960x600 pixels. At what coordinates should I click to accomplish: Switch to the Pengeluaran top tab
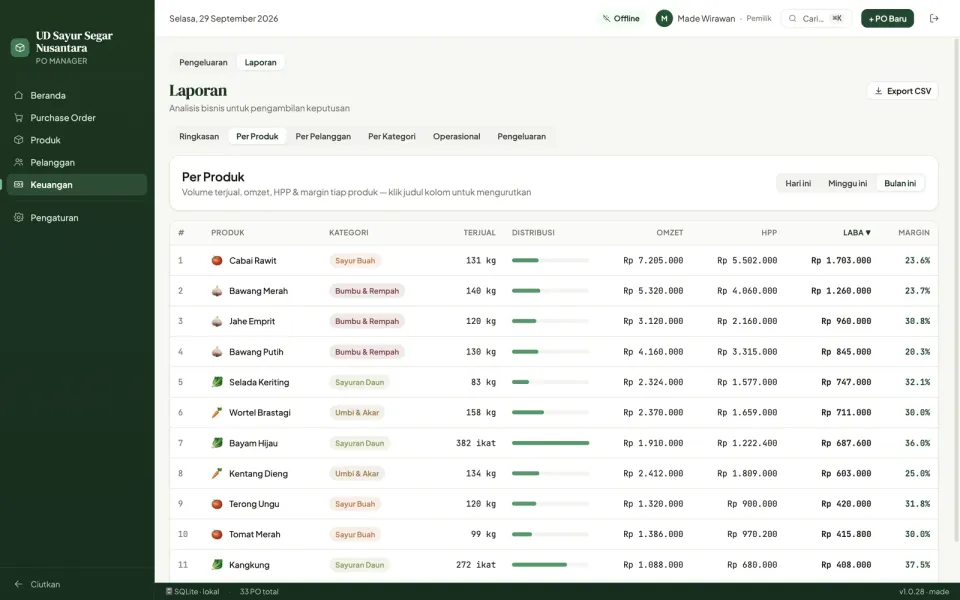click(203, 62)
